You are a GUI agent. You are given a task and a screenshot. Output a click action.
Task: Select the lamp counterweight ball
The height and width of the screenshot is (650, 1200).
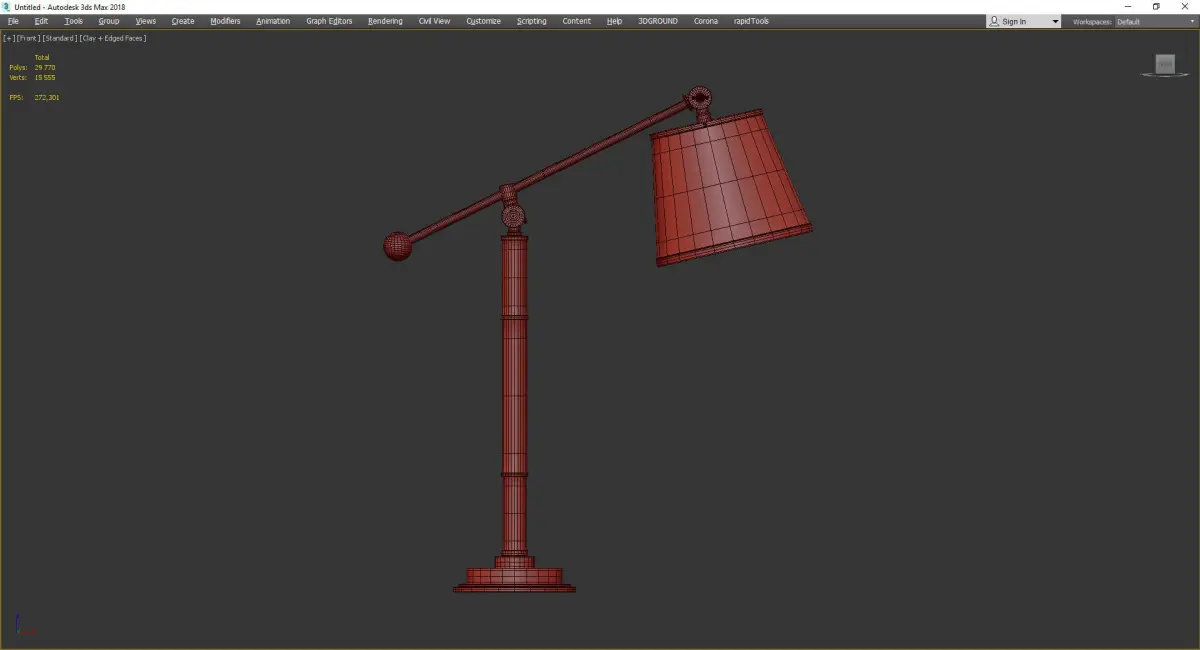tap(398, 246)
